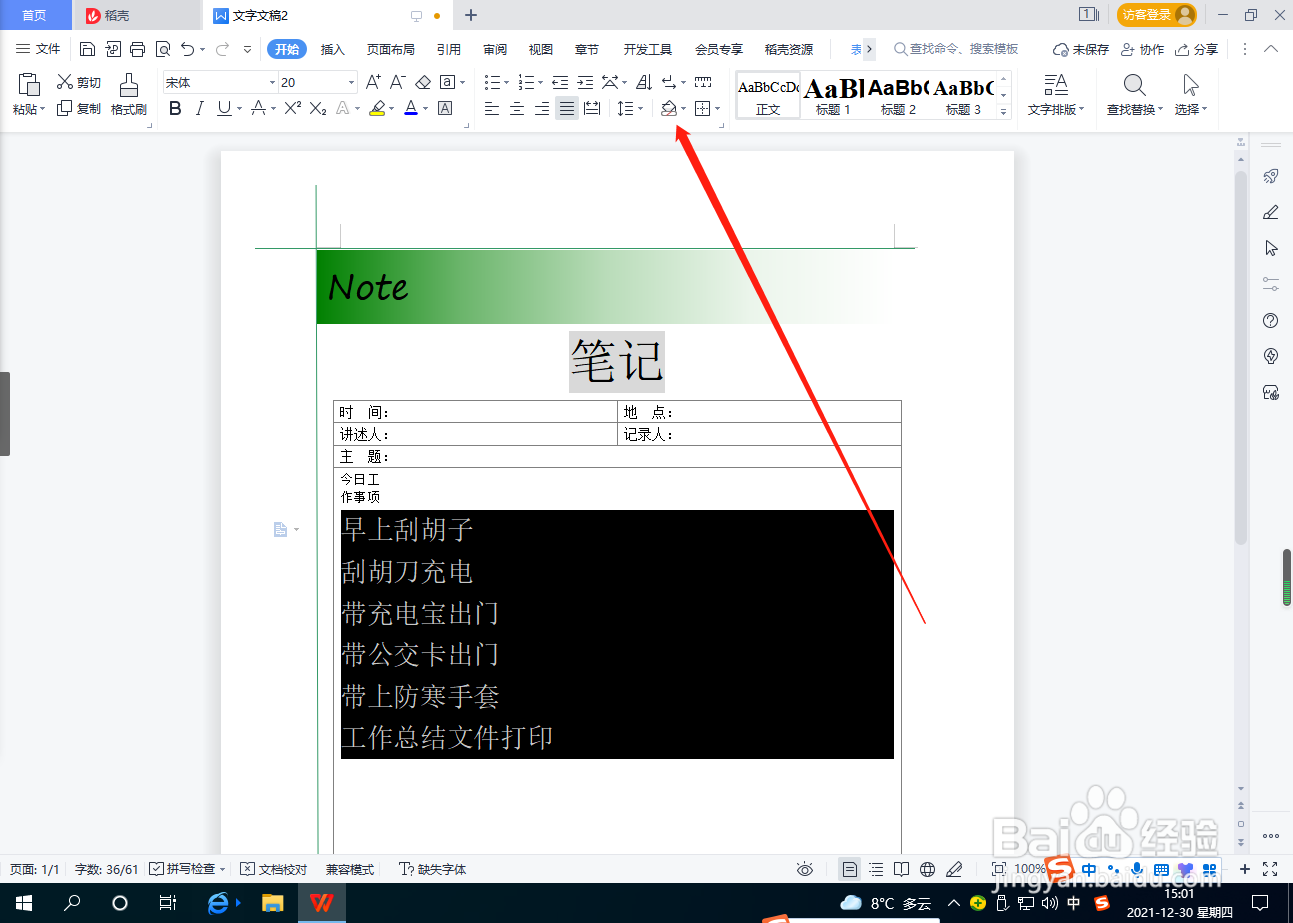Select the 标题 1 heading style

click(x=833, y=96)
